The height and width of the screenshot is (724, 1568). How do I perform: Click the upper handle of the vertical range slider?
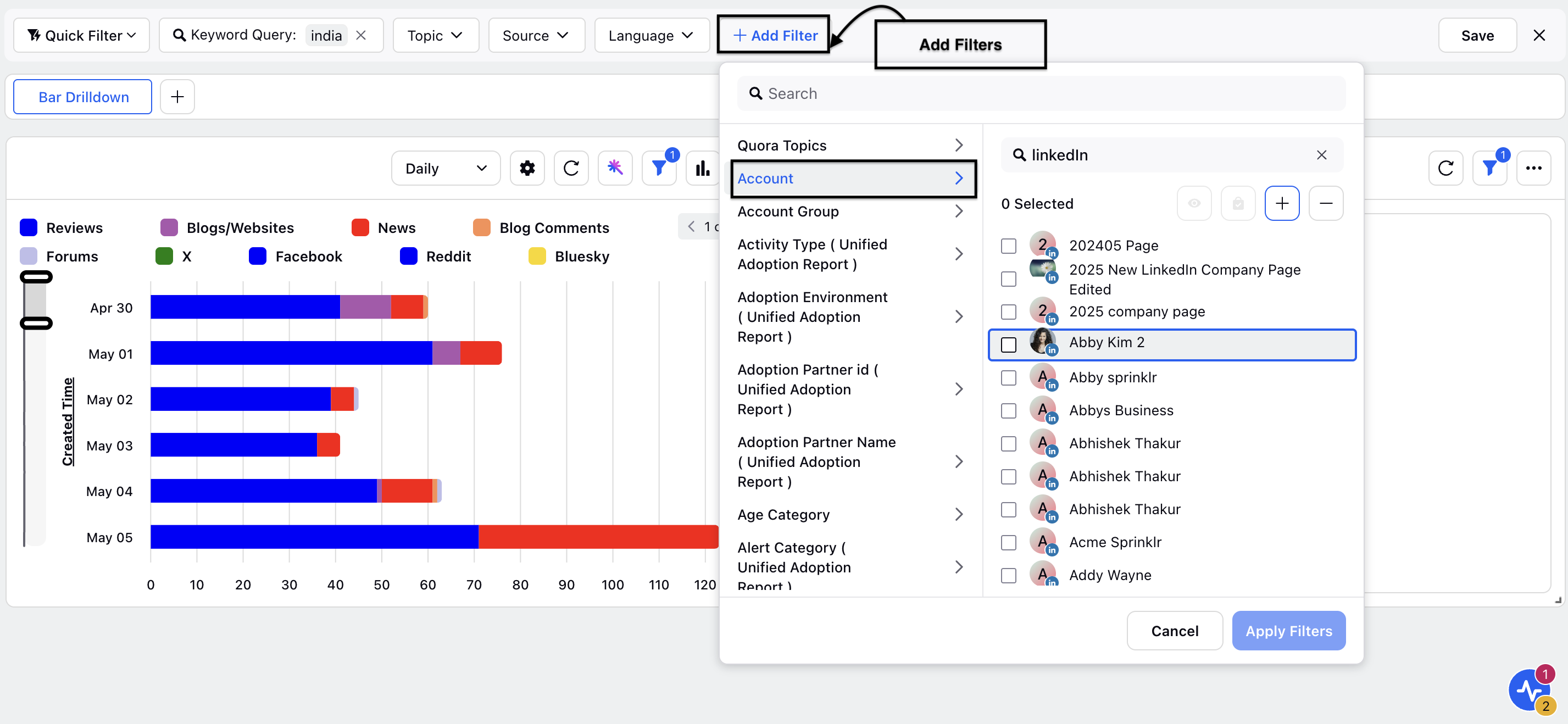[x=36, y=277]
